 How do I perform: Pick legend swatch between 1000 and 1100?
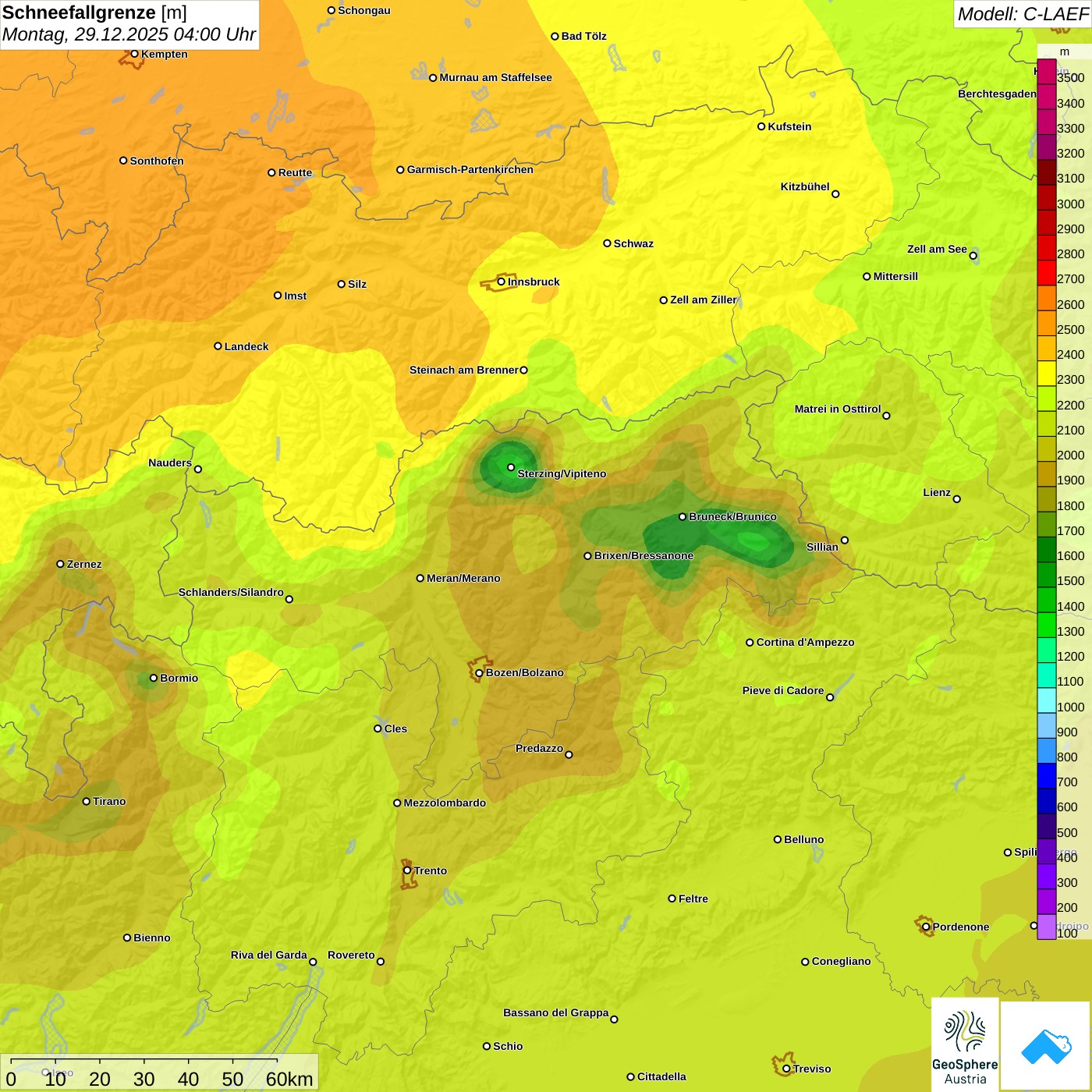click(1047, 700)
